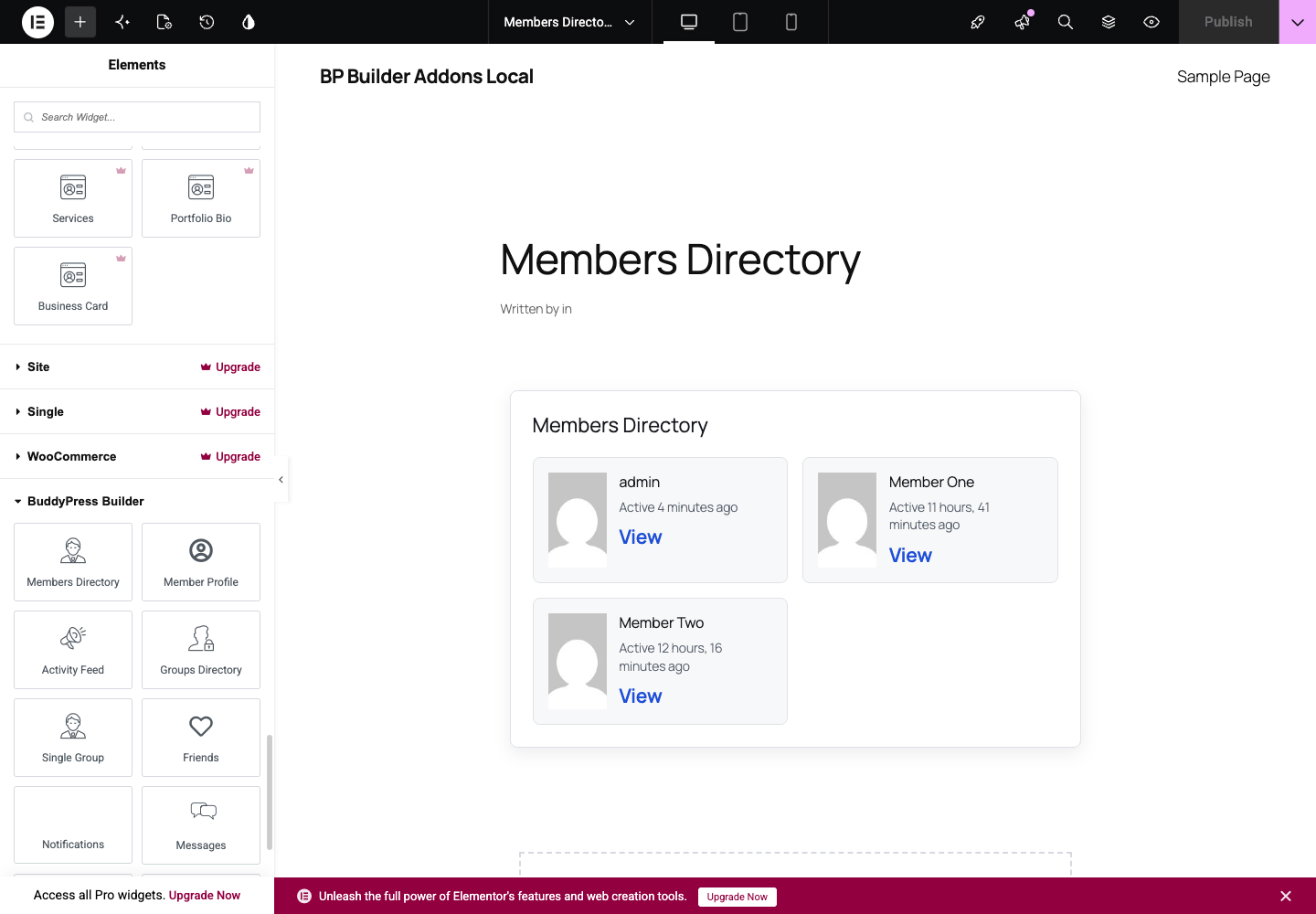1316x914 pixels.
Task: Click the elements panel scrollbar
Action: (270, 792)
